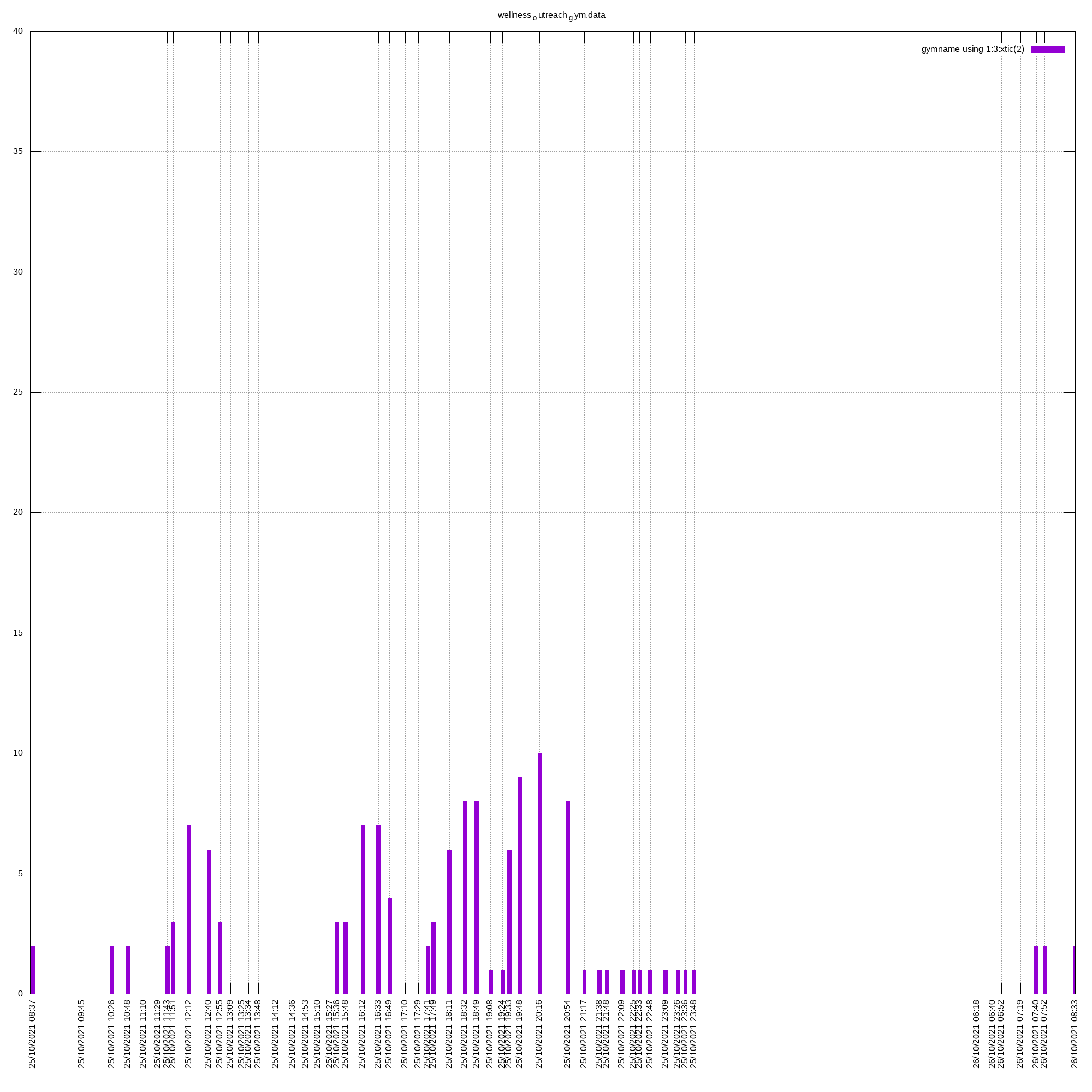Image resolution: width=1092 pixels, height=1092 pixels.
Task: Click the y-axis label 40
Action: (18, 31)
